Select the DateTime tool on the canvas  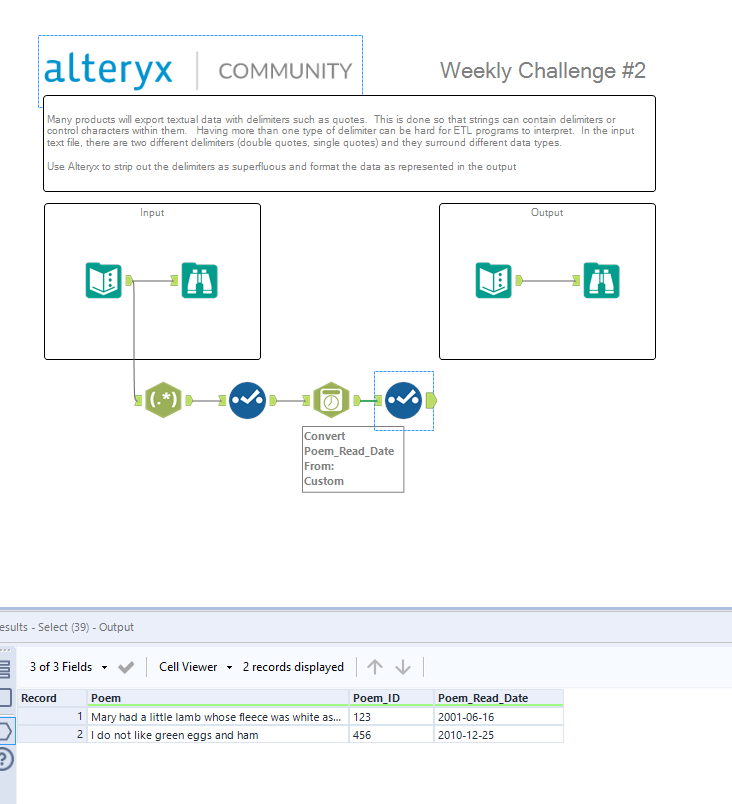click(331, 400)
